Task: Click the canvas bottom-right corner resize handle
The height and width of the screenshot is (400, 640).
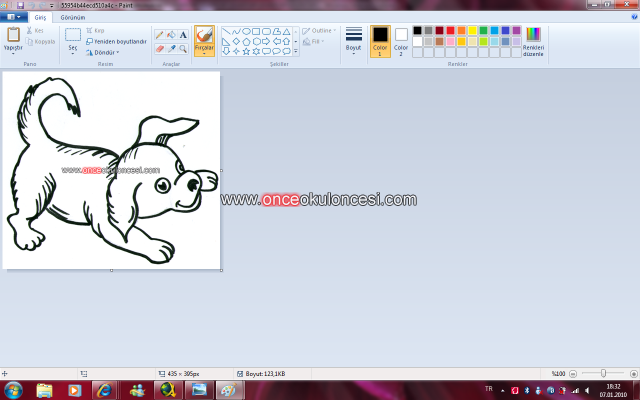Action: 221,270
